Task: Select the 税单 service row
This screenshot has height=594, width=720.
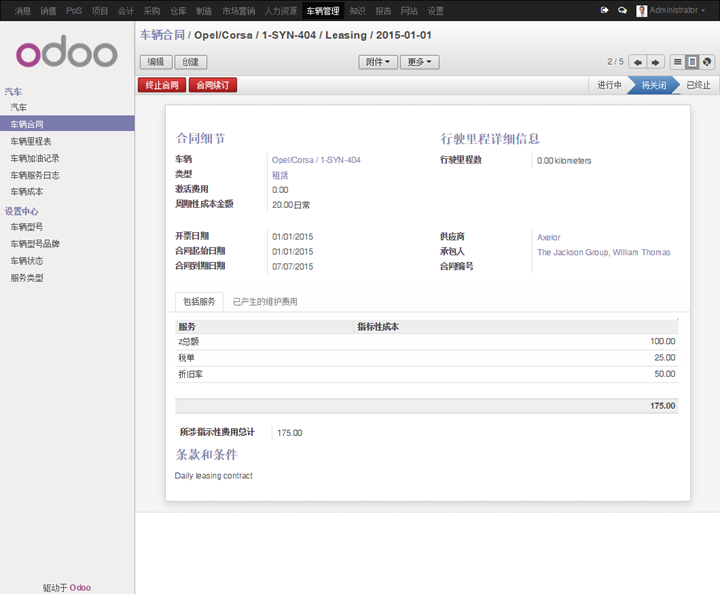Action: [x=427, y=358]
